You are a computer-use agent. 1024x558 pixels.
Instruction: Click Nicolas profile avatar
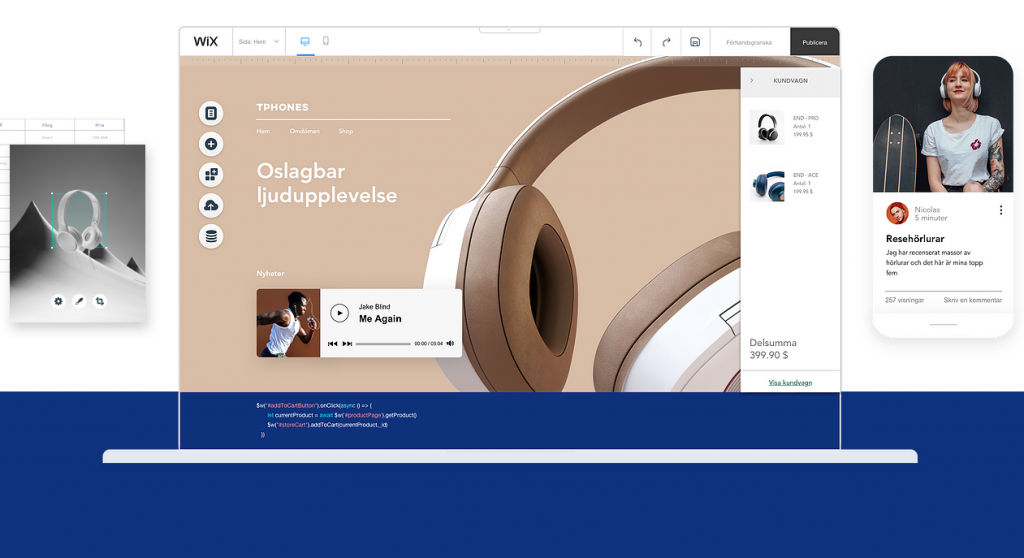coord(897,213)
